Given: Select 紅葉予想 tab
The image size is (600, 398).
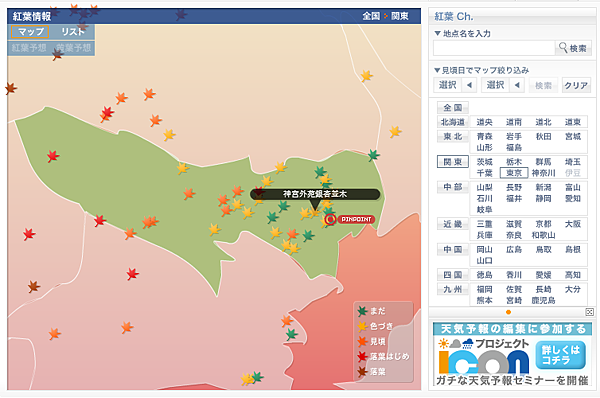Looking at the screenshot, I should [29, 48].
